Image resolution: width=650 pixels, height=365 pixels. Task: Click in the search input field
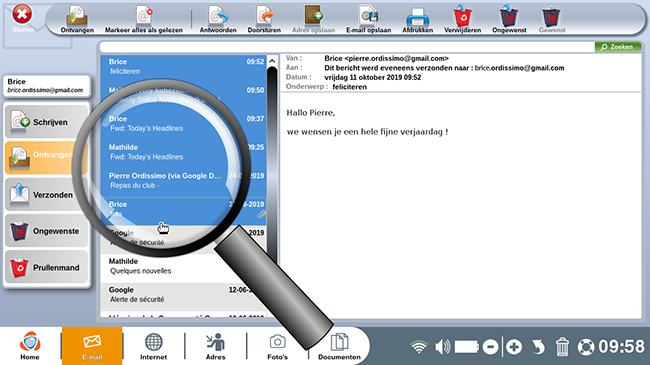tap(347, 47)
